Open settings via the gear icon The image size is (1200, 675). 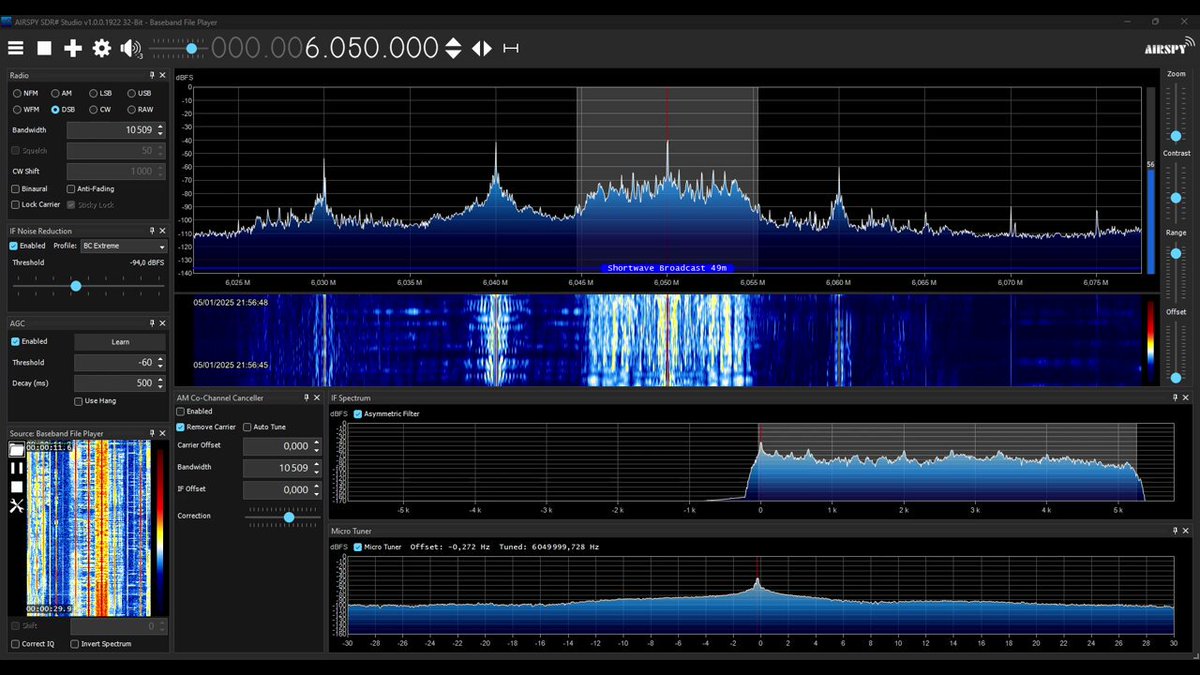(102, 47)
